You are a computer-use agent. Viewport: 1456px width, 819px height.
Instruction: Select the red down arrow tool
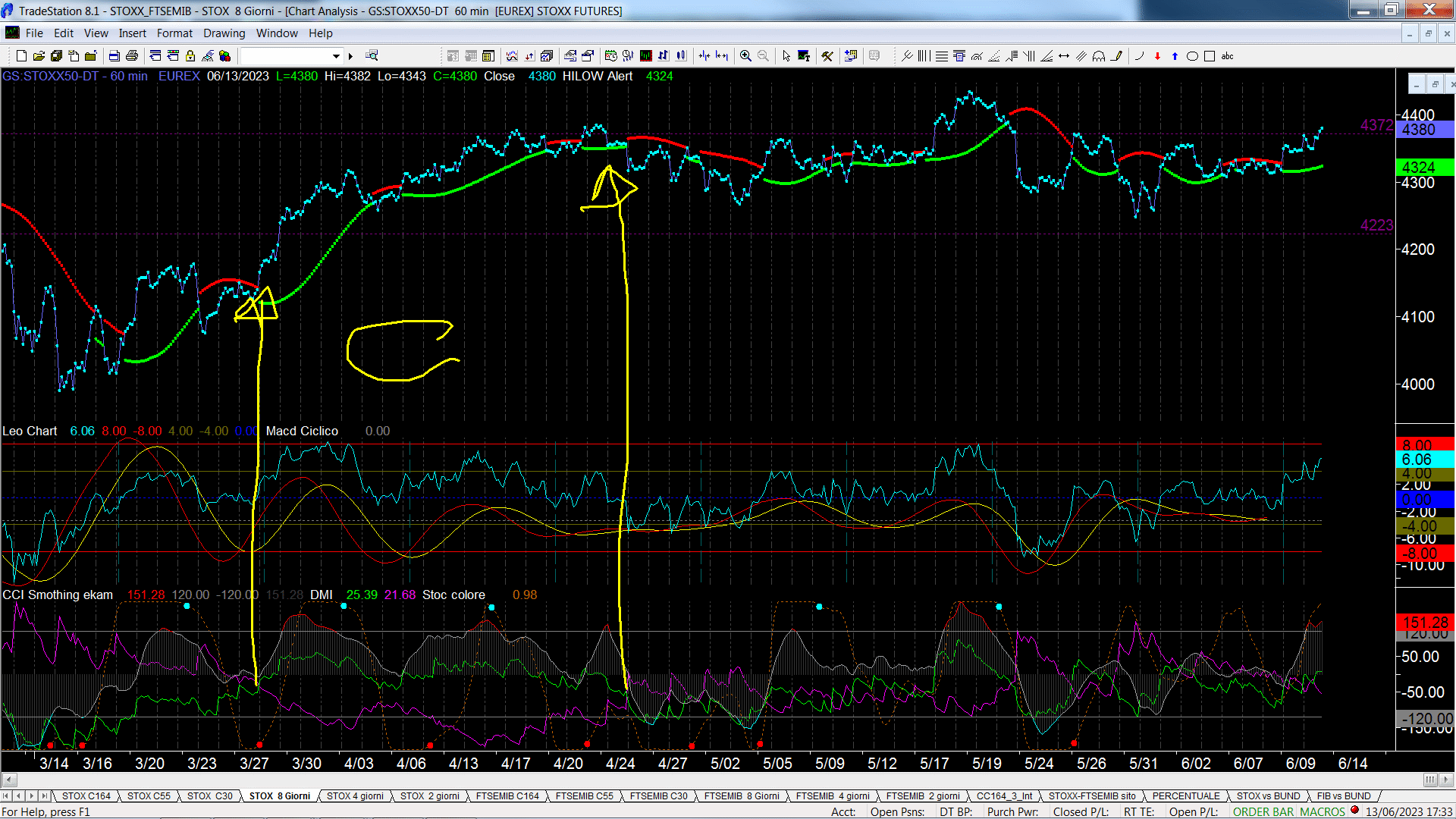point(1157,56)
